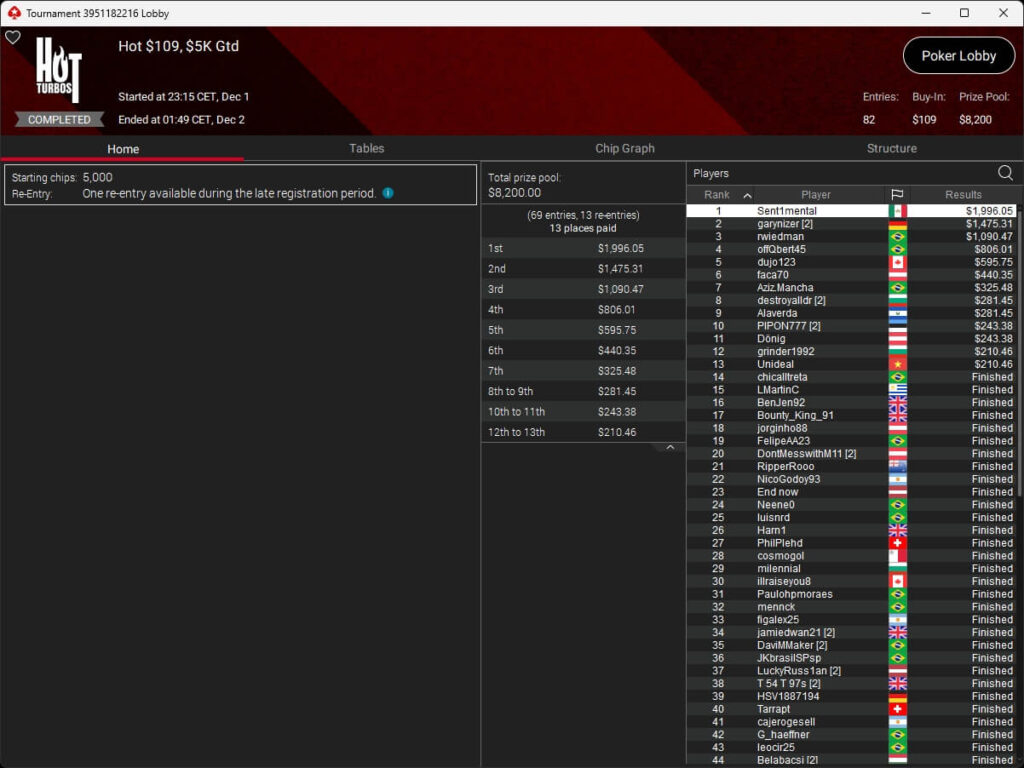Toggle Rank column sort arrow
Viewport: 1024px width, 768px height.
point(747,195)
